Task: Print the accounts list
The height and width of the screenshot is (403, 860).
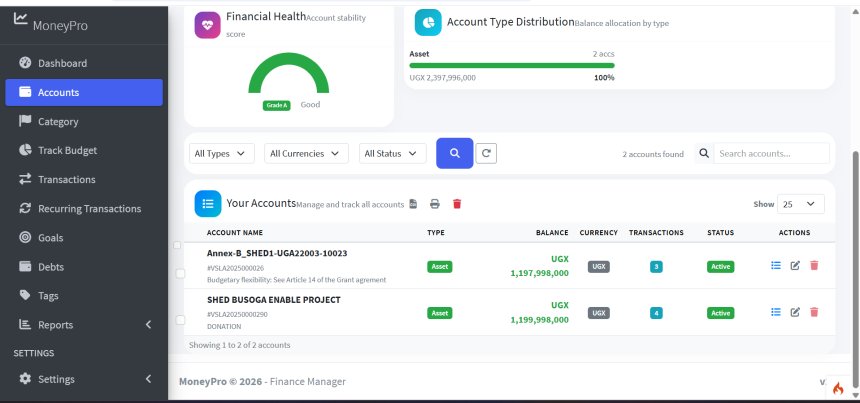Action: pyautogui.click(x=435, y=204)
